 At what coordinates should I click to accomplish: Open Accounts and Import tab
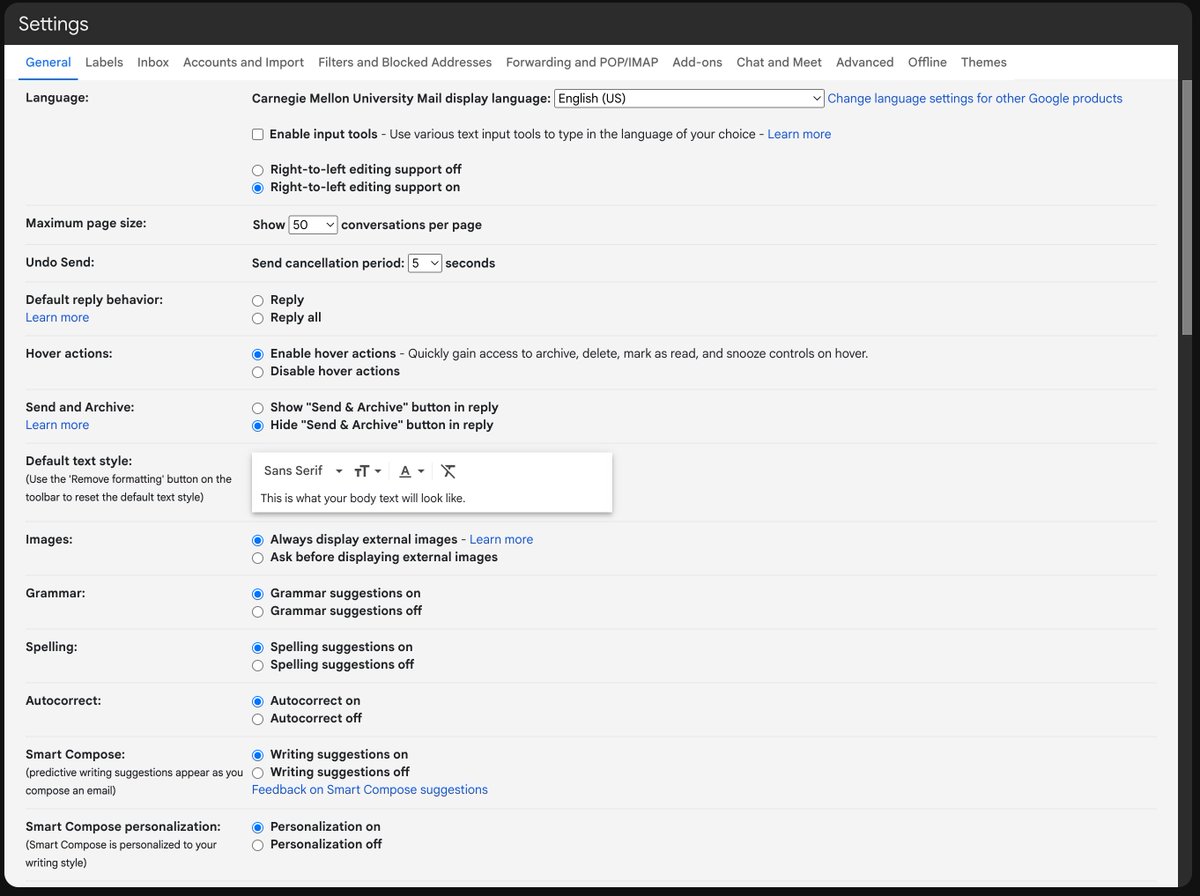[243, 62]
